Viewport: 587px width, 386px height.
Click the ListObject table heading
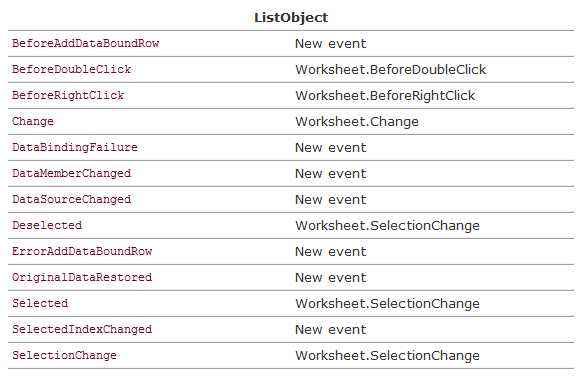[291, 18]
